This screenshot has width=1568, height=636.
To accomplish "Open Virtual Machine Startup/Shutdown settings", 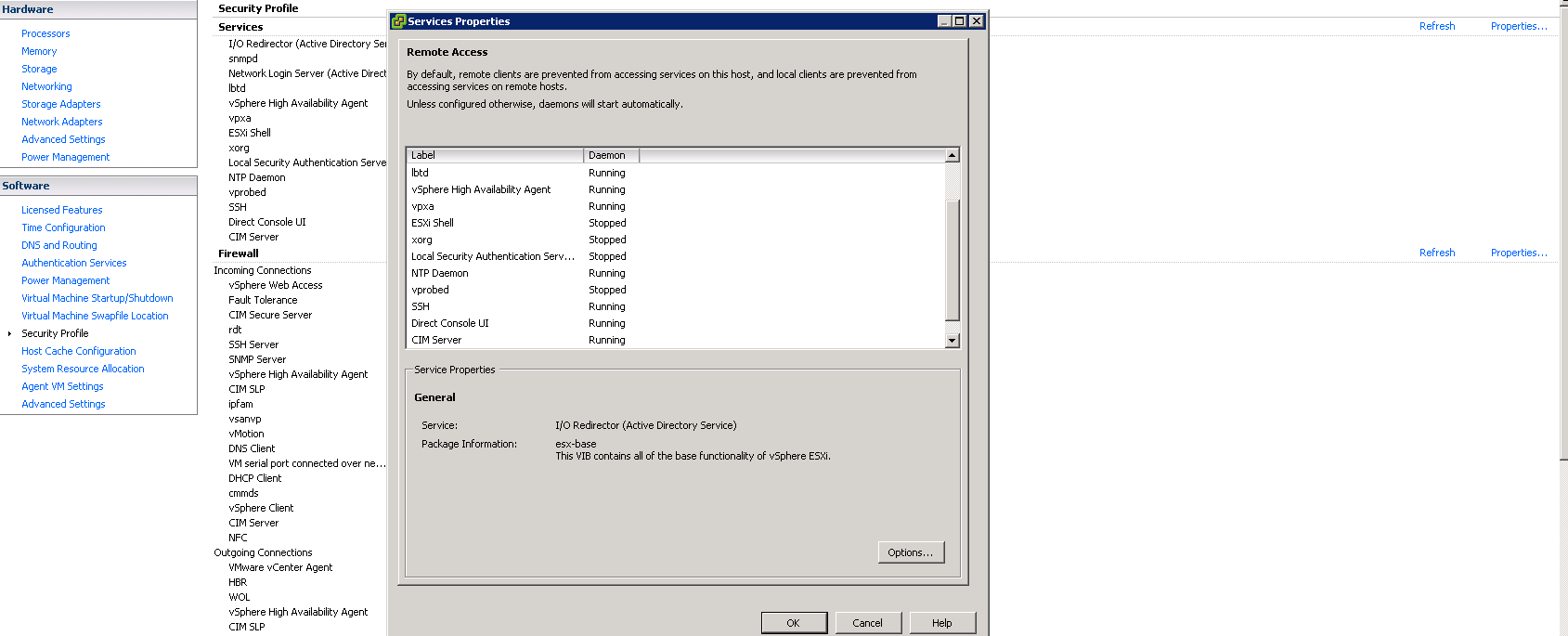I will (x=97, y=298).
